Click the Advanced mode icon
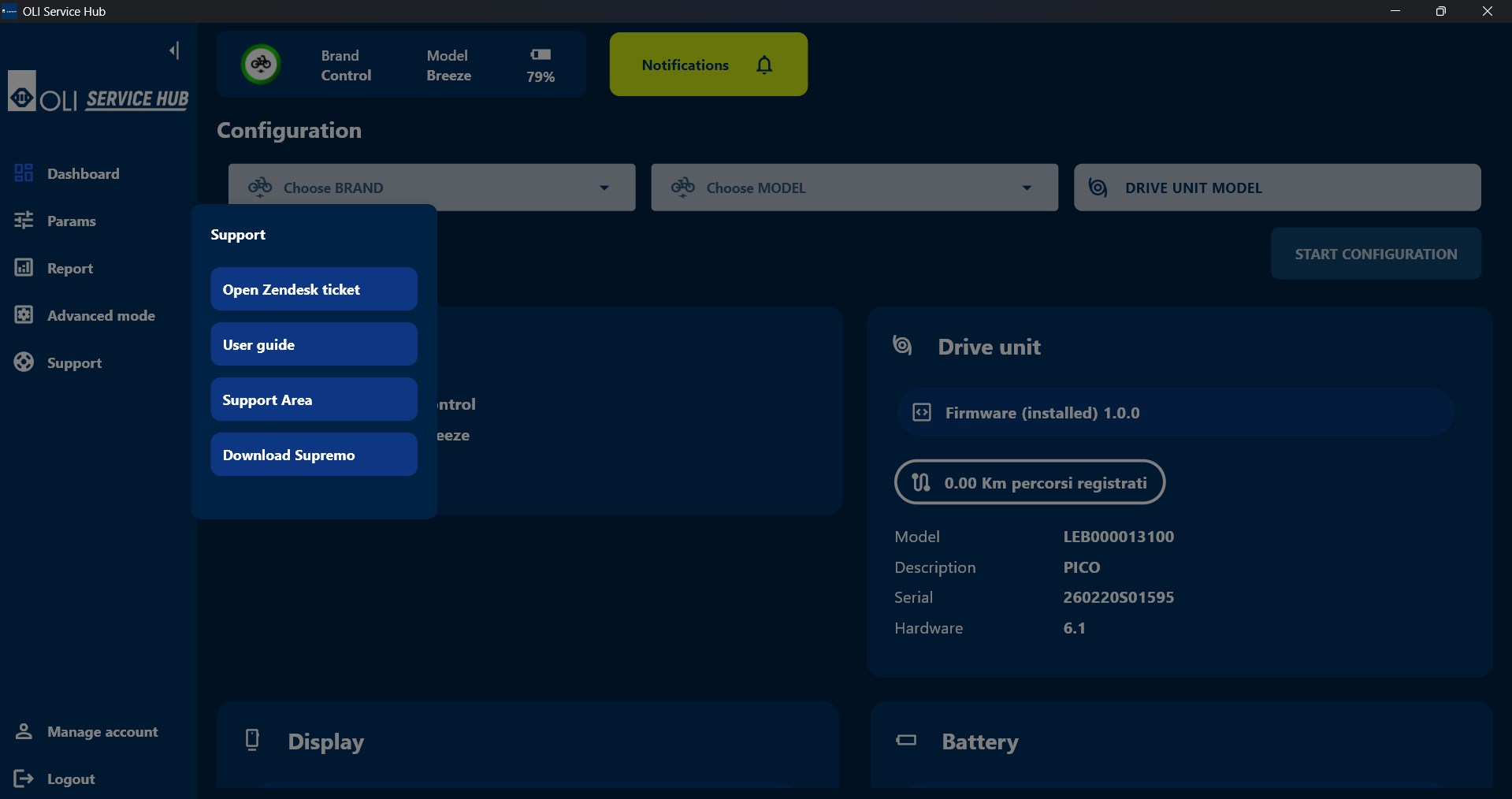Image resolution: width=1512 pixels, height=799 pixels. tap(24, 314)
